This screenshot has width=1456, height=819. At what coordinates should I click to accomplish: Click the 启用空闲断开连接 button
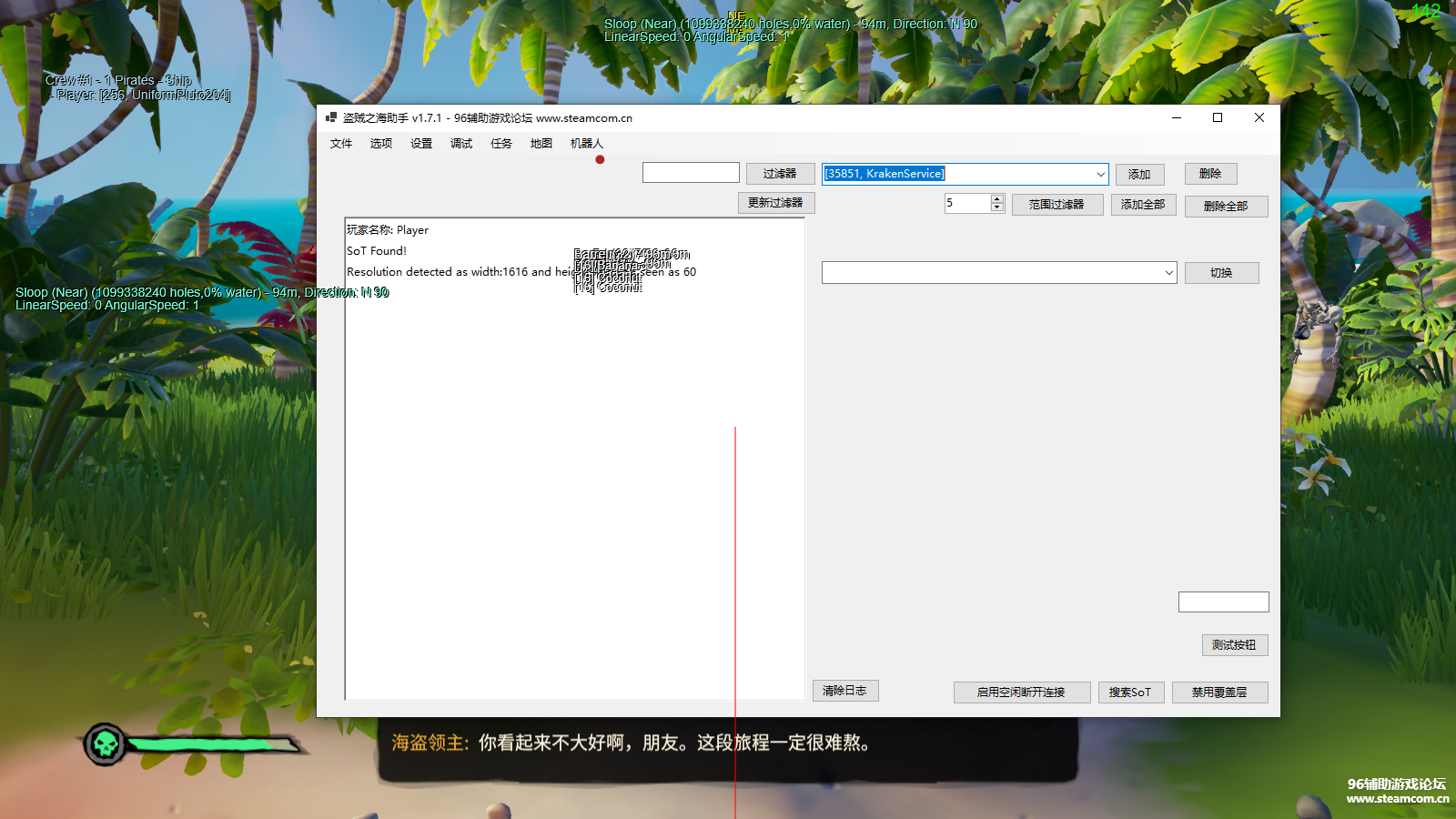tap(1022, 693)
